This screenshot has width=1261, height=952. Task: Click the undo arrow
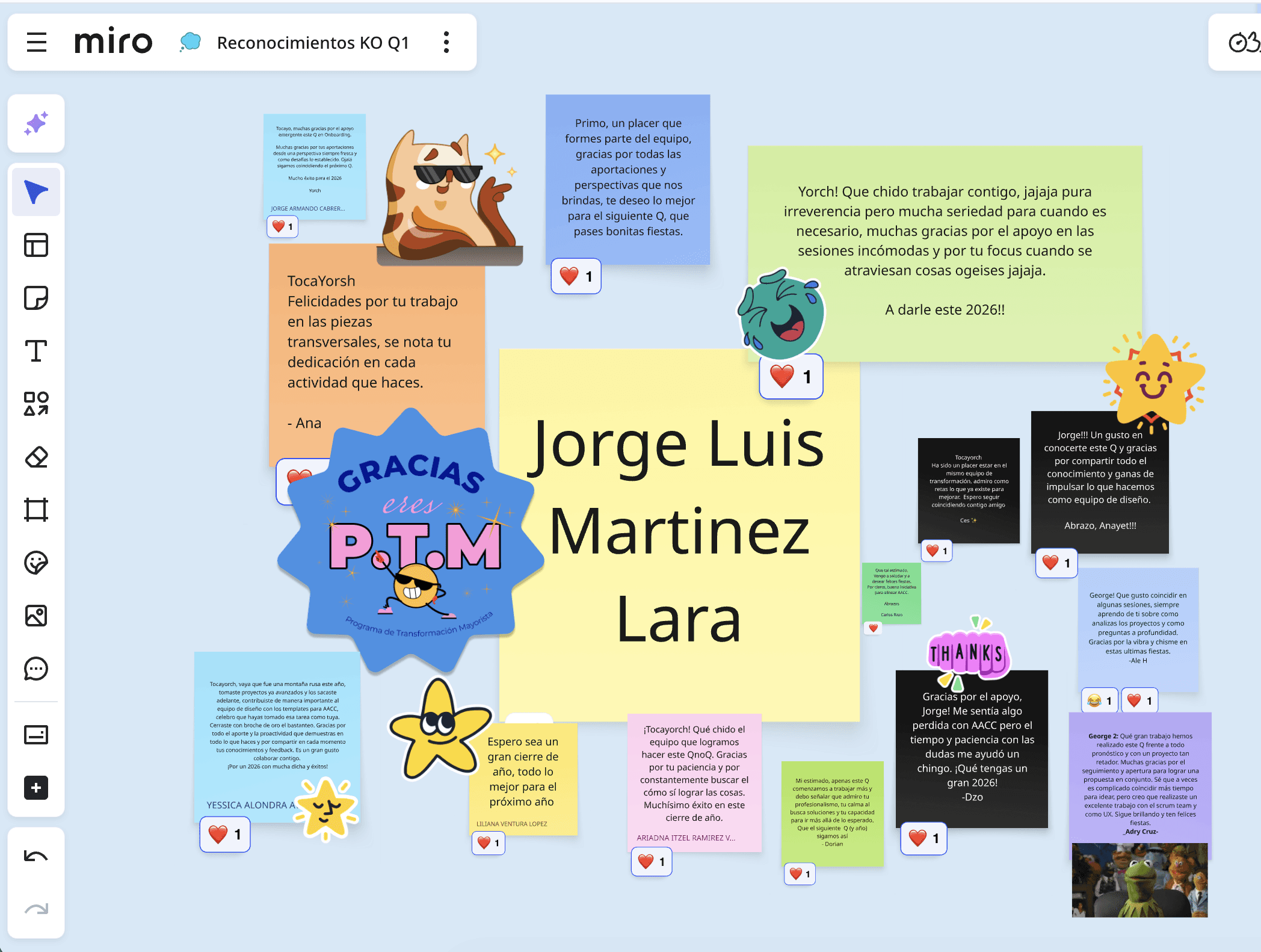point(36,856)
